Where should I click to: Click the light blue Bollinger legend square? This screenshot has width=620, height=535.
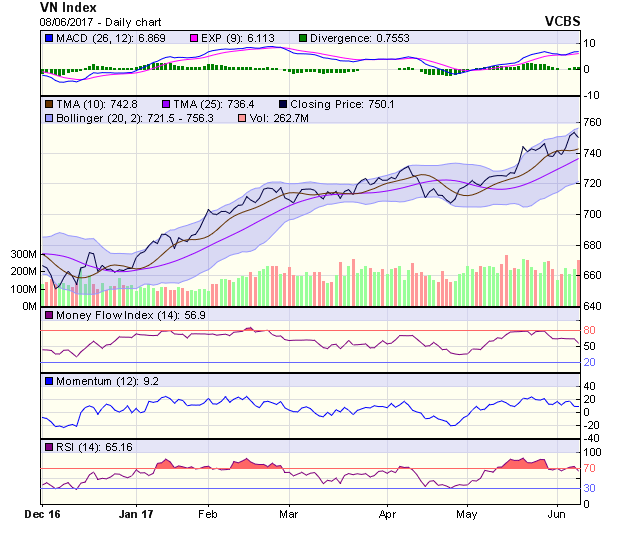[48, 118]
